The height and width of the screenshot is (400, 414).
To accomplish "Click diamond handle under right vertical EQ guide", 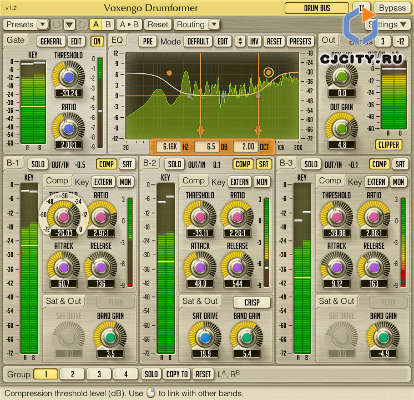I will point(258,130).
